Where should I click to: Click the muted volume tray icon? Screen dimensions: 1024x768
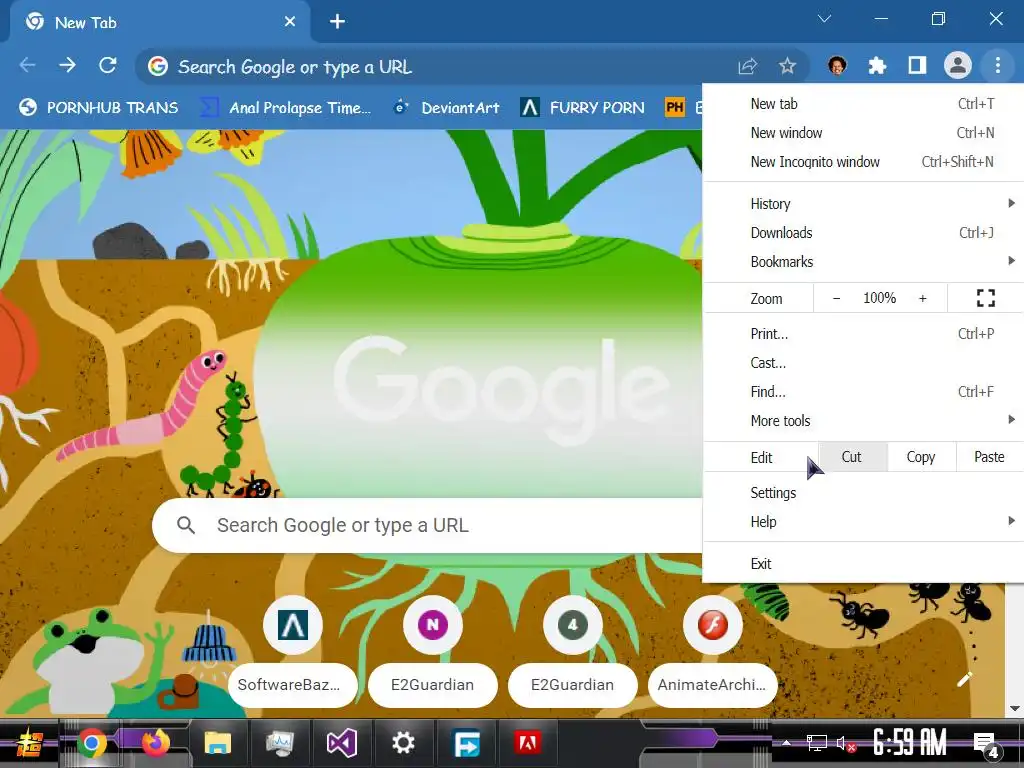[x=847, y=743]
